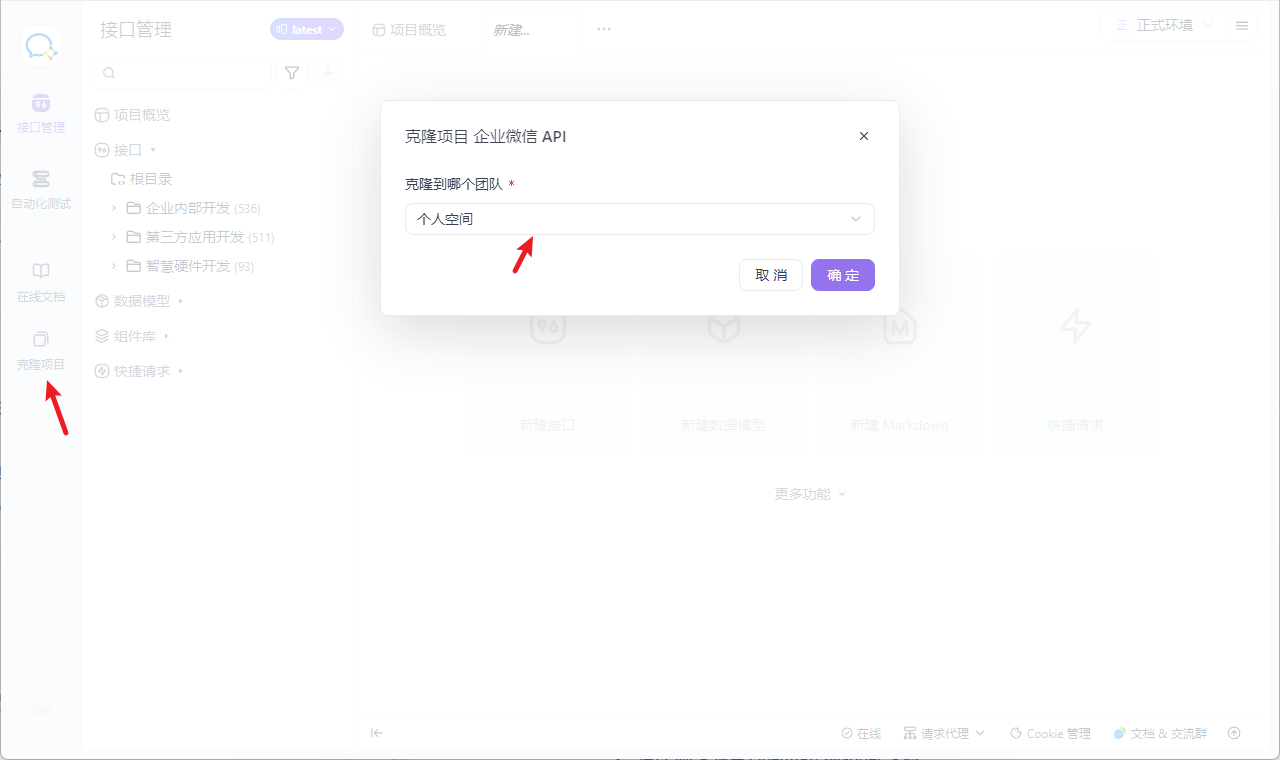
Task: Click the plus add icon beside filter
Action: [327, 73]
